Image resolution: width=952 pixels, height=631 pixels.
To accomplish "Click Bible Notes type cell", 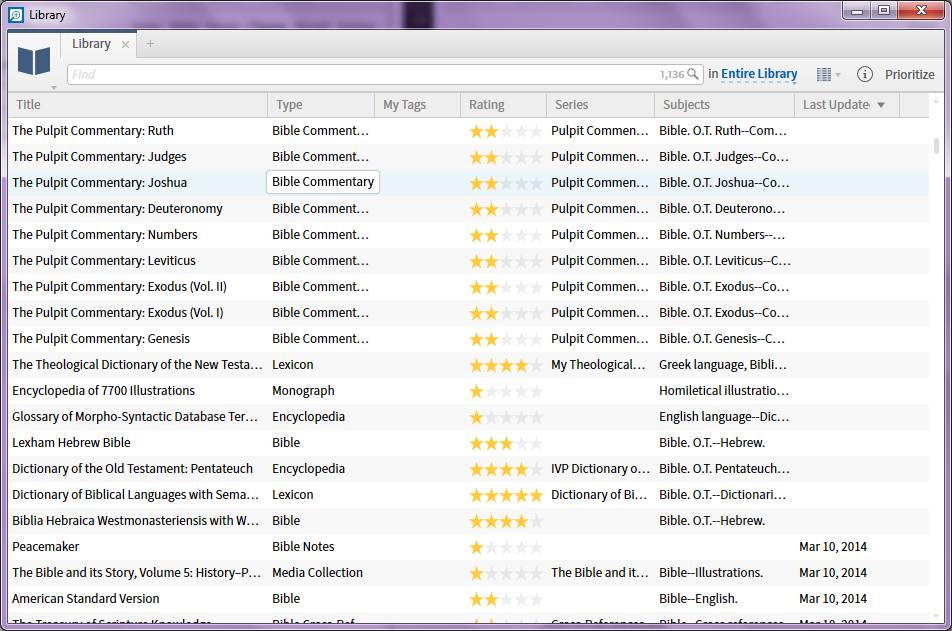I will (303, 547).
